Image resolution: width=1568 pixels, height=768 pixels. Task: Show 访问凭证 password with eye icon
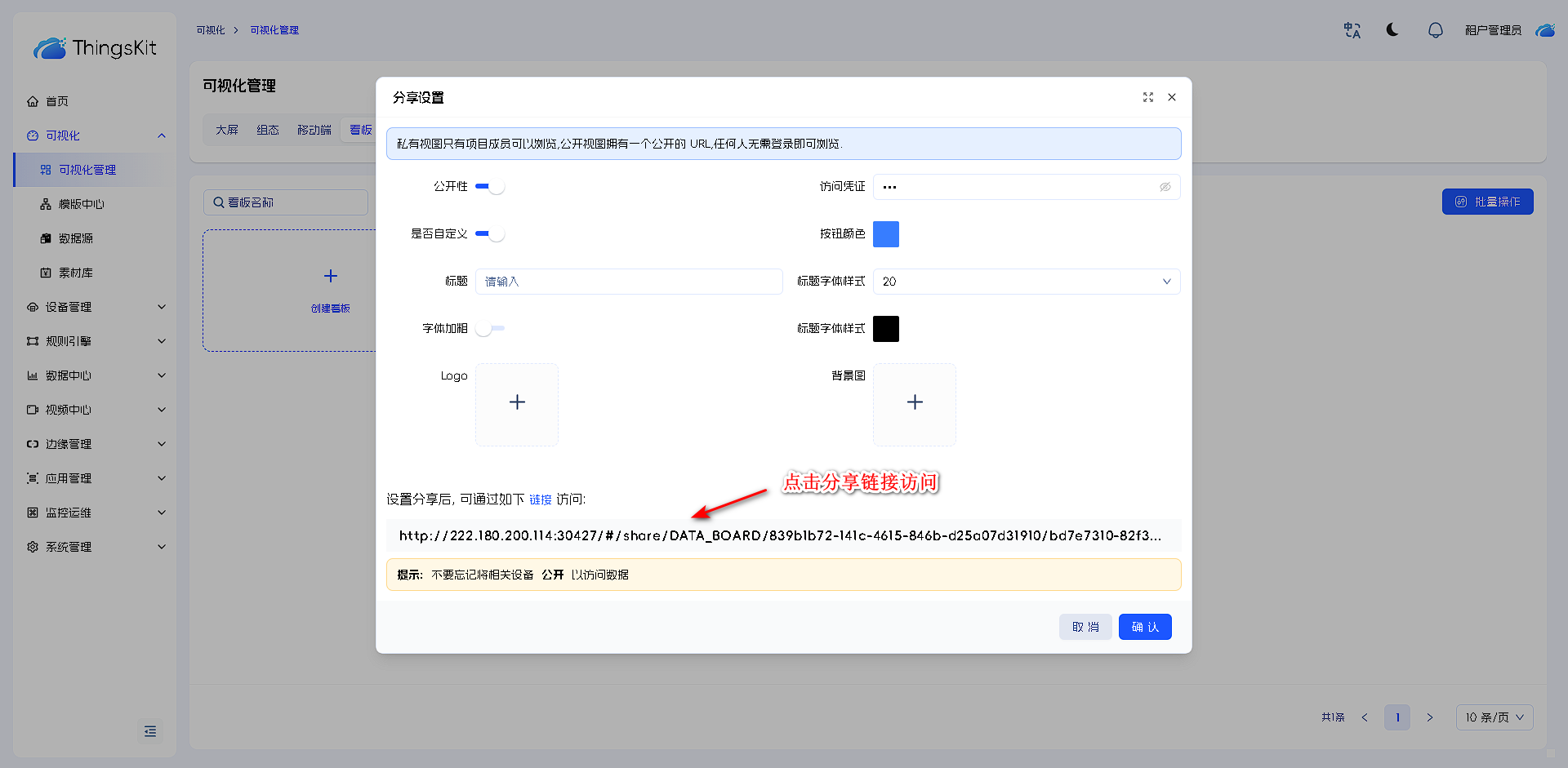pos(1165,187)
